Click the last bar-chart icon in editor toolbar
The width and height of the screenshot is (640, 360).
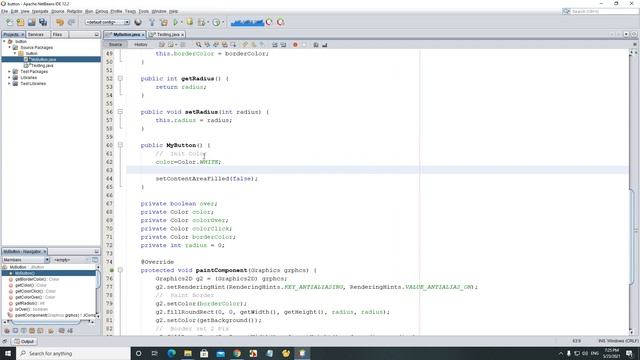325,44
